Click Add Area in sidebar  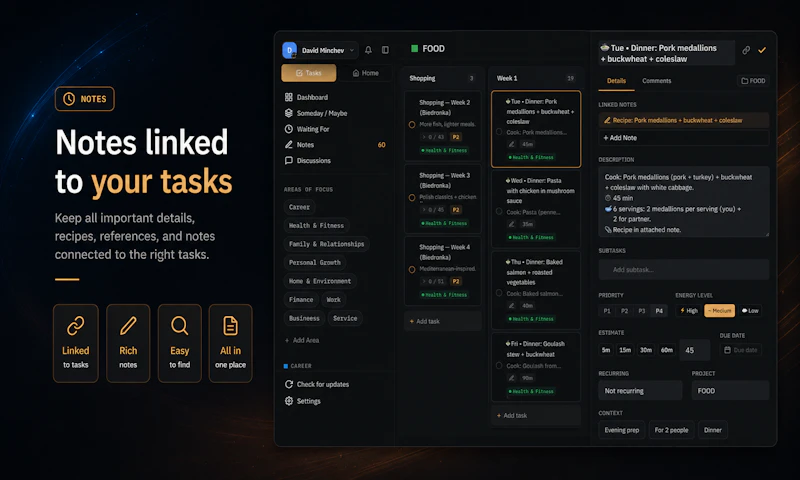302,340
